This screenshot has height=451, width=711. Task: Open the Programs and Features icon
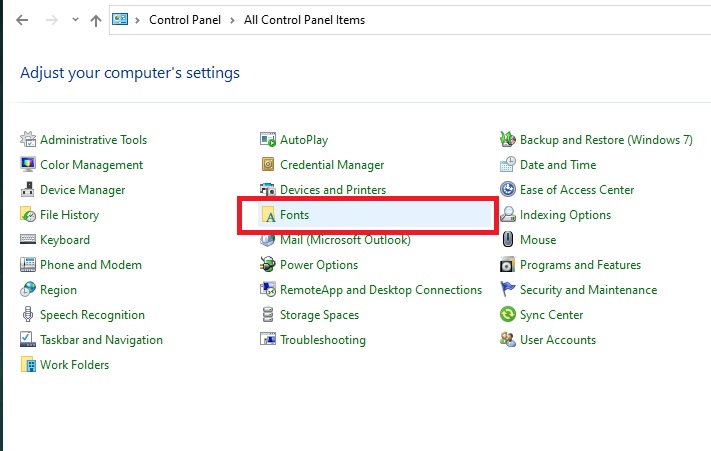507,264
